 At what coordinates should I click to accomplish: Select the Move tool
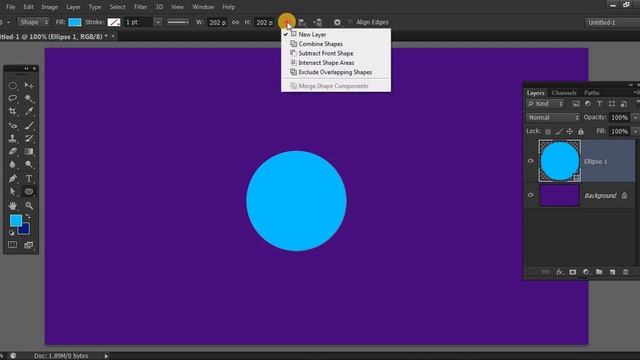29,86
